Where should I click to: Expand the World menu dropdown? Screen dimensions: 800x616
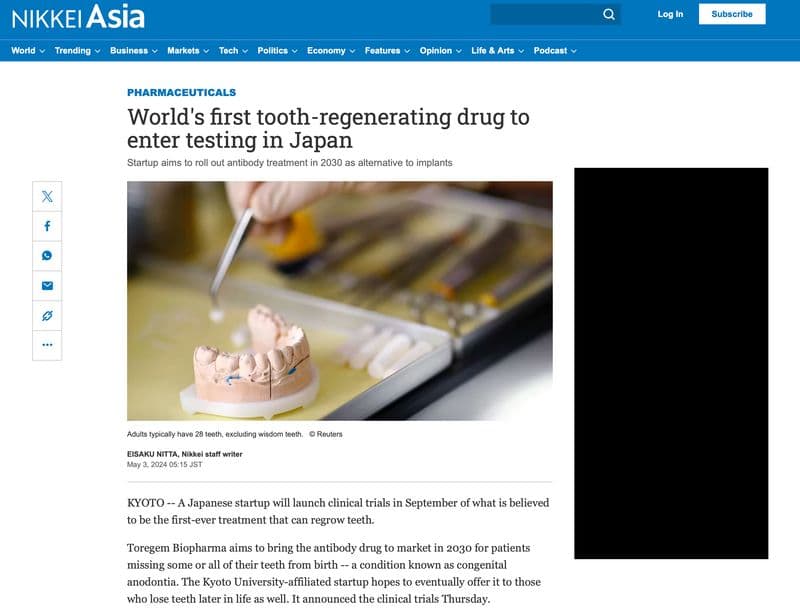(28, 51)
